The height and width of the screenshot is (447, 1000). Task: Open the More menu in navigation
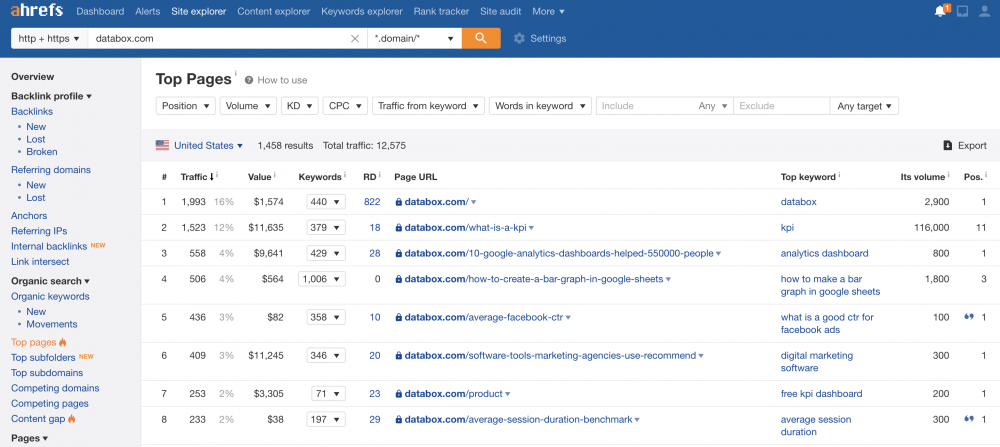tap(548, 12)
